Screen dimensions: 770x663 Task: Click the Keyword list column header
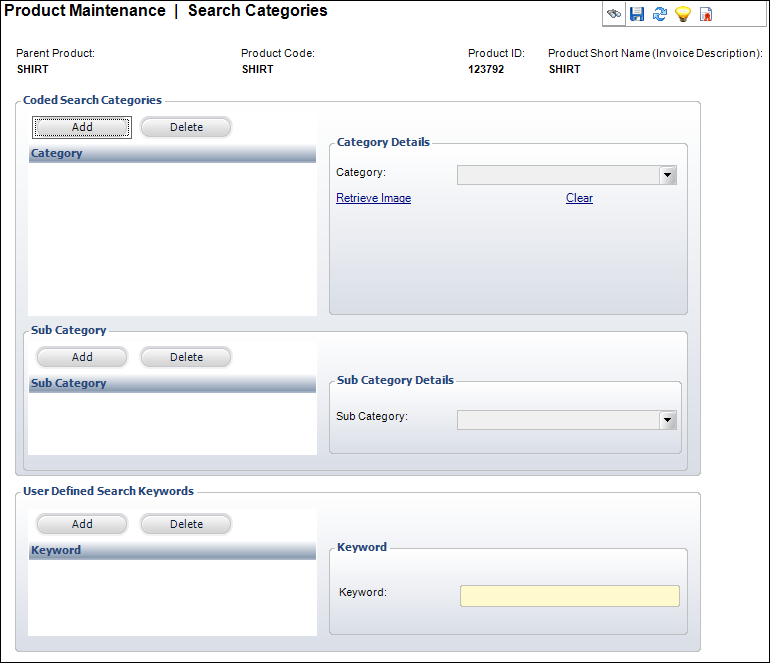pyautogui.click(x=172, y=551)
